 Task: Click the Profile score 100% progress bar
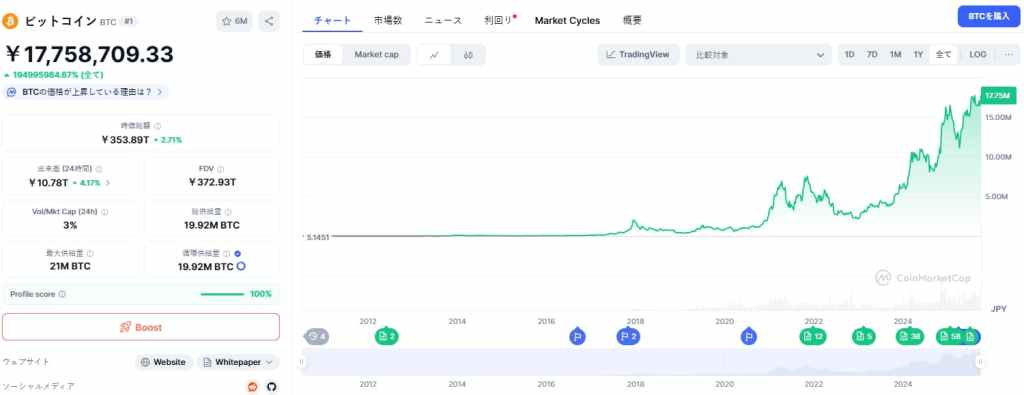222,294
